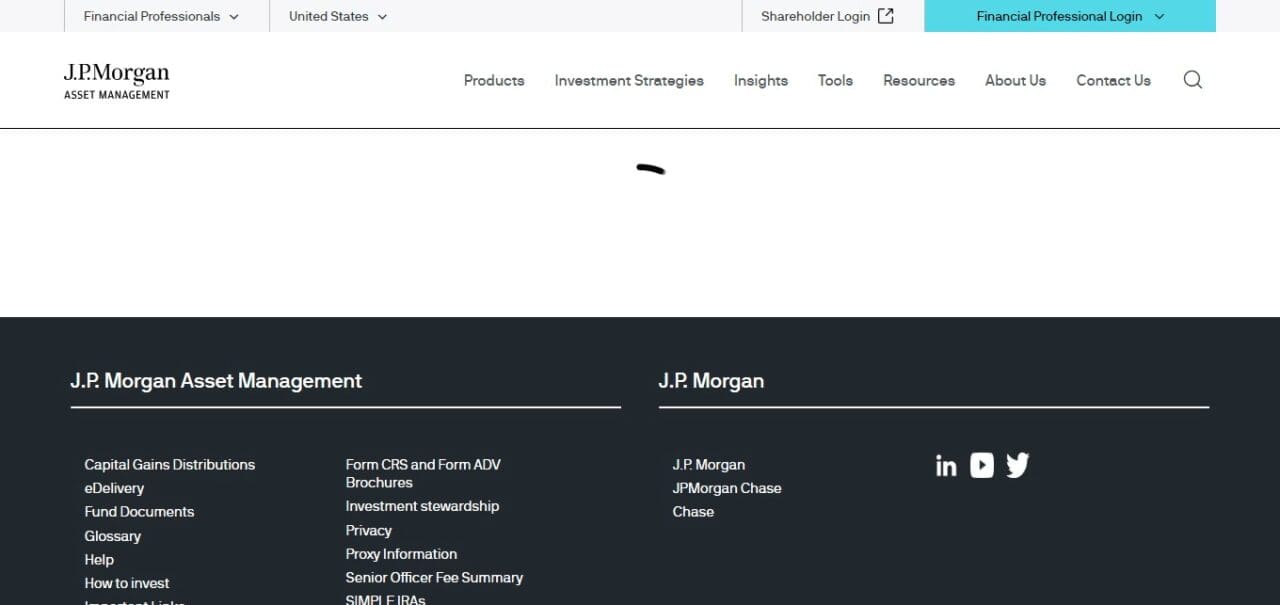The width and height of the screenshot is (1280, 605).
Task: Open the Contact Us menu
Action: click(x=1113, y=80)
